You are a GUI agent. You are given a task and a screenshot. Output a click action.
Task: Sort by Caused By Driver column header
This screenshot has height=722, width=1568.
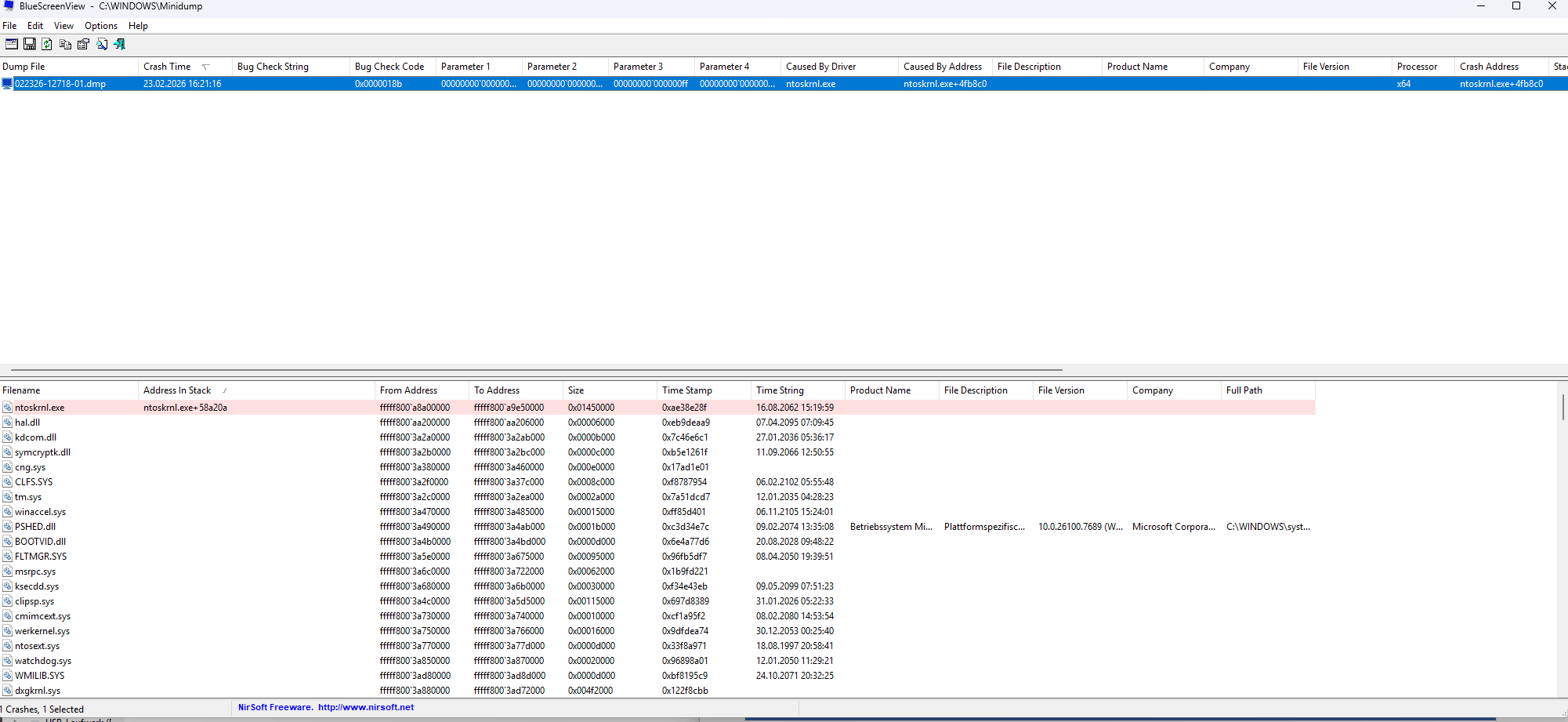839,67
